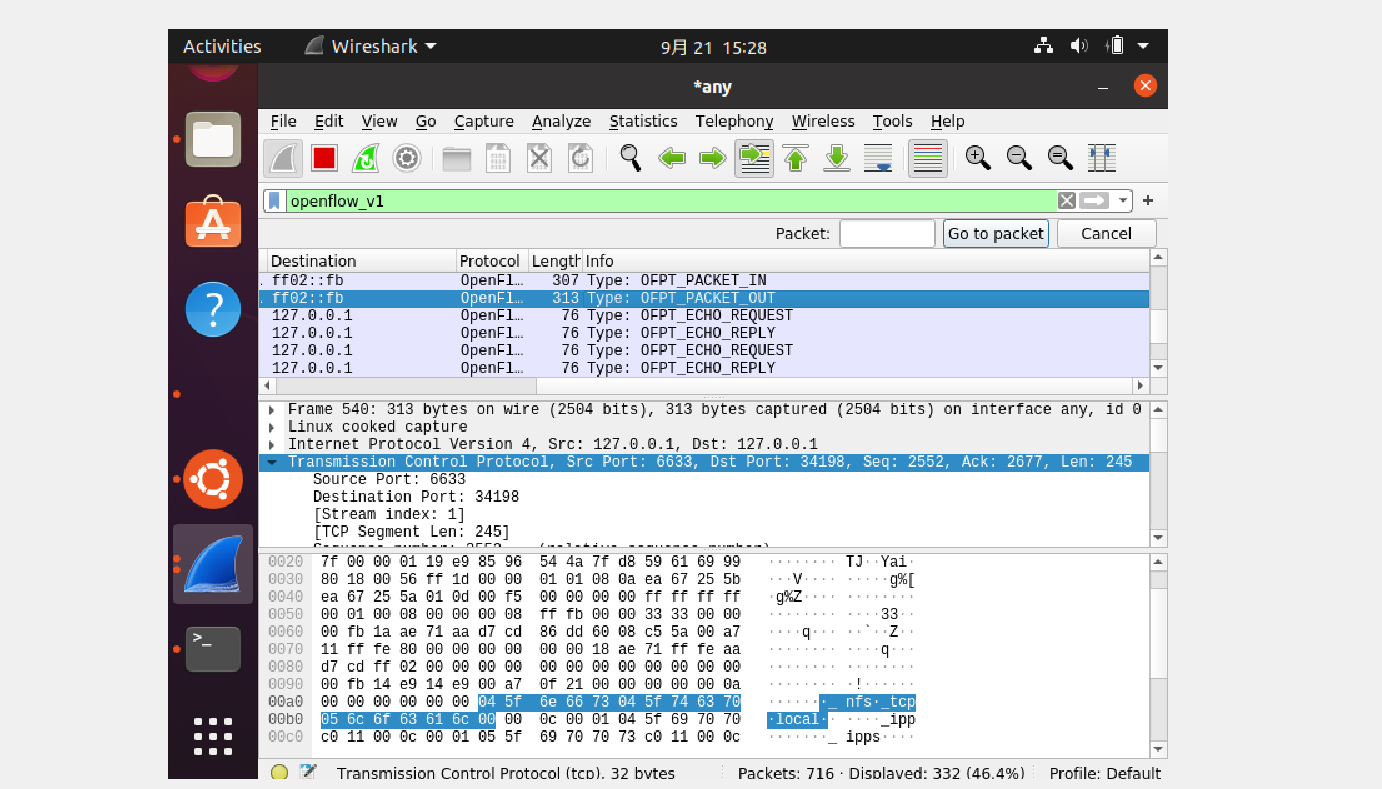
Task: Open the expert information circle in status bar
Action: coord(279,772)
